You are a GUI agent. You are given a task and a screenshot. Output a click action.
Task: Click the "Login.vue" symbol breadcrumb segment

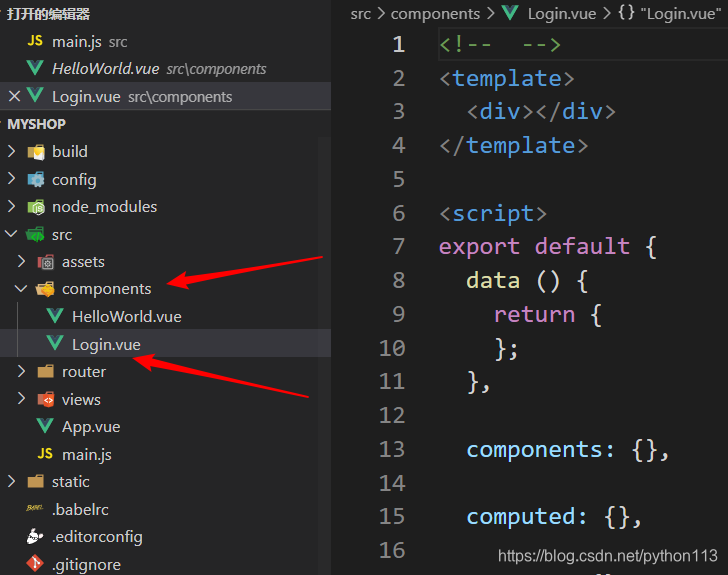681,13
